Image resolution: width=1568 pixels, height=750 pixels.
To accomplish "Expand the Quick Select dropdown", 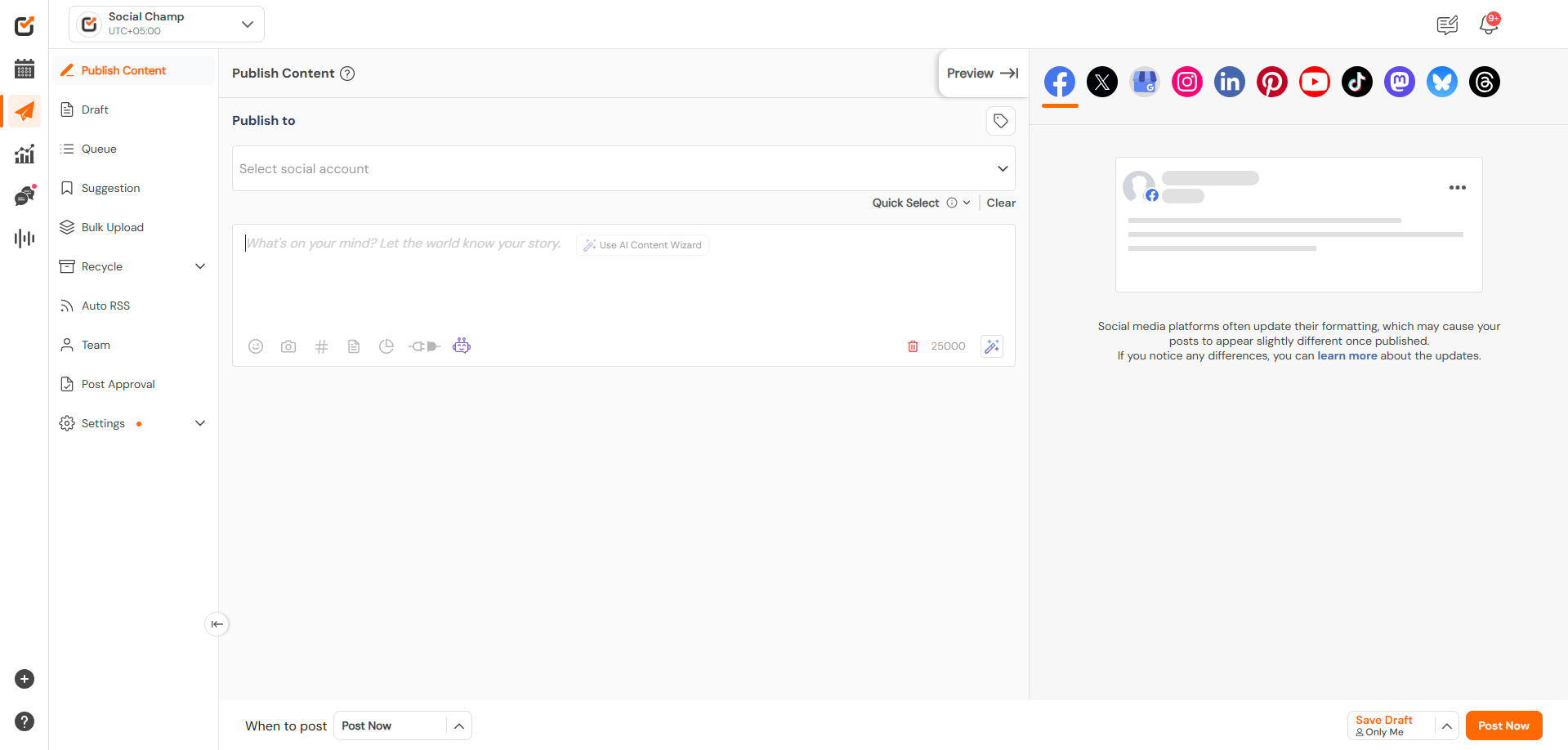I will tap(967, 203).
